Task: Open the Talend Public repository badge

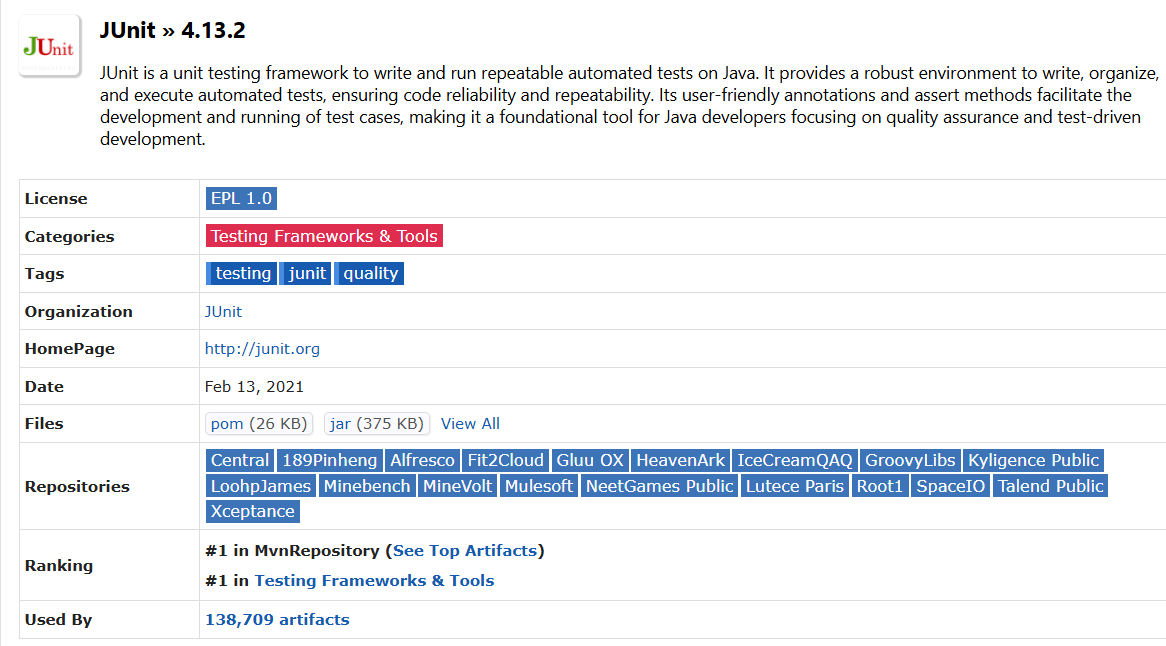Action: click(1050, 486)
